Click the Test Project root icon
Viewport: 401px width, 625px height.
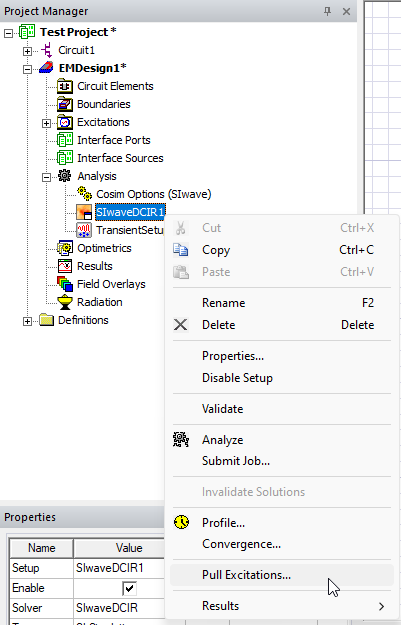coord(27,32)
